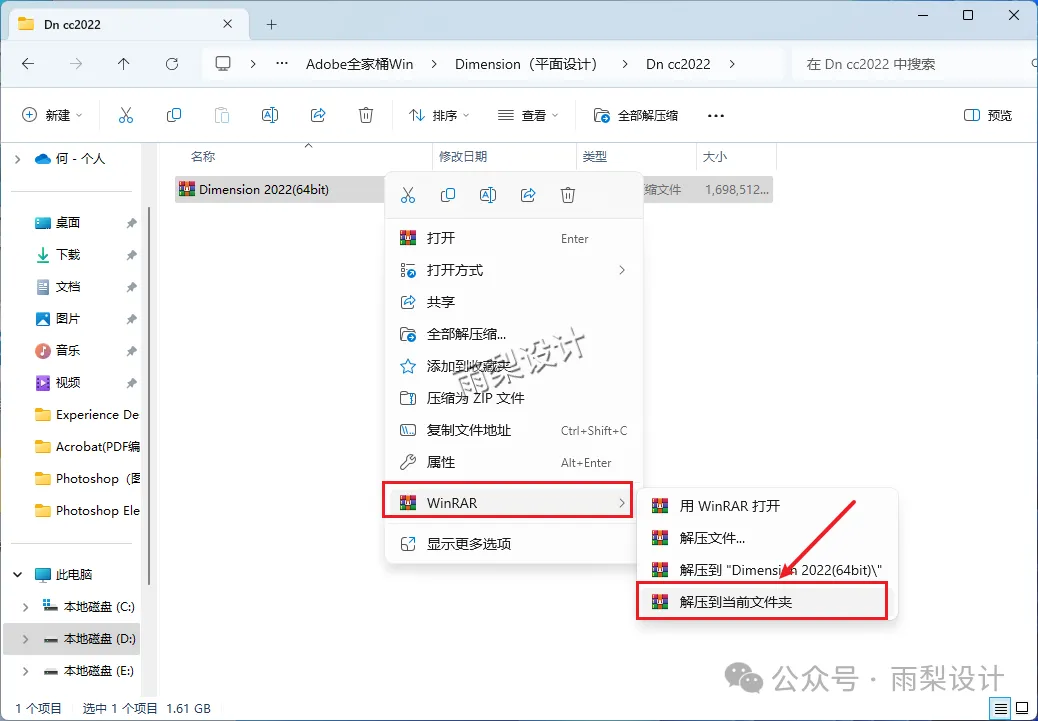The height and width of the screenshot is (721, 1038).
Task: Collapse the 此电脑 tree node
Action: [18, 575]
